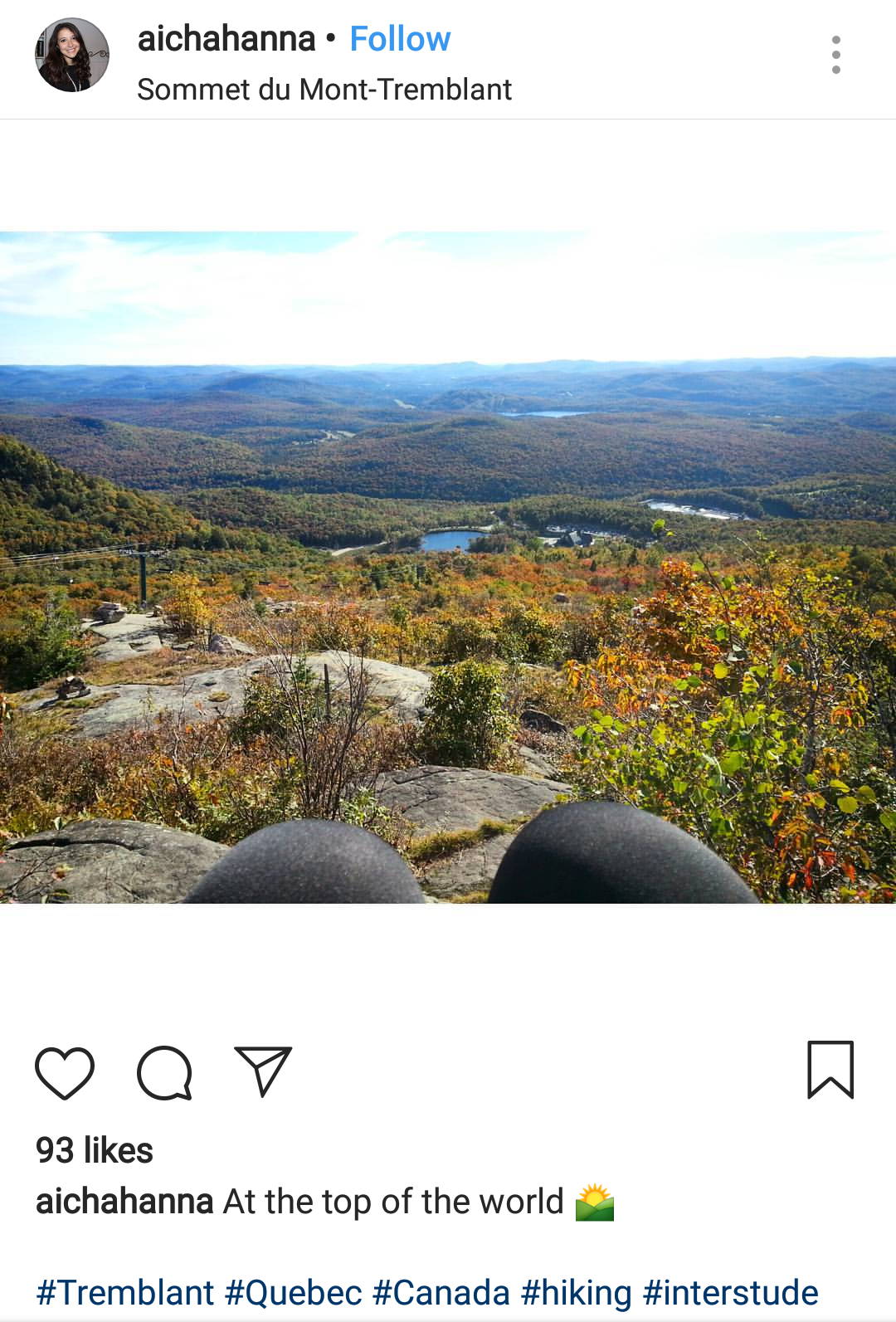Open the #Quebec hashtag
This screenshot has width=896, height=1322.
294,1292
